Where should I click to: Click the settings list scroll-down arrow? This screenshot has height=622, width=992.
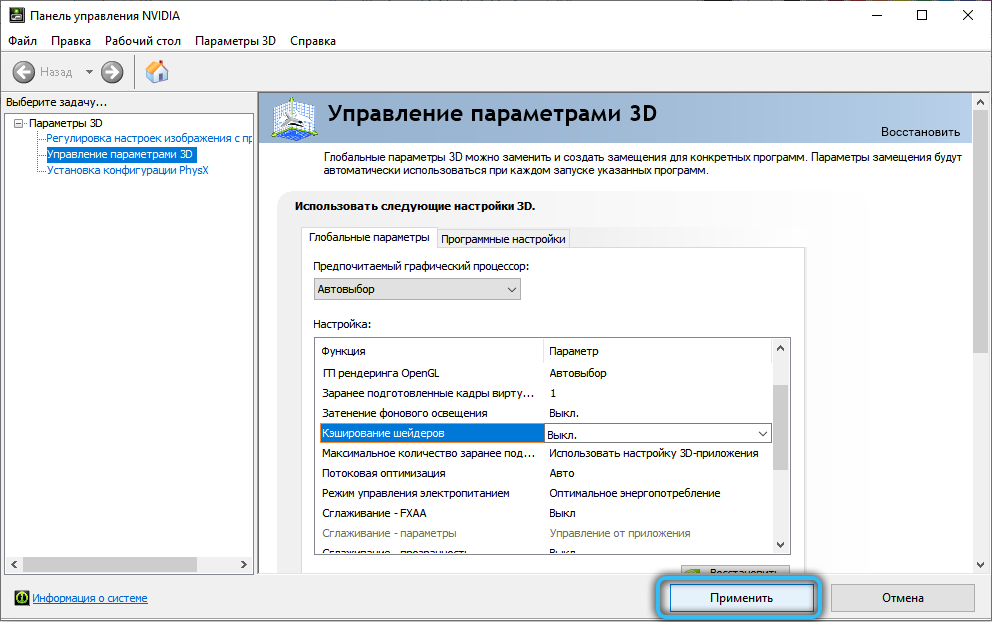pyautogui.click(x=780, y=545)
